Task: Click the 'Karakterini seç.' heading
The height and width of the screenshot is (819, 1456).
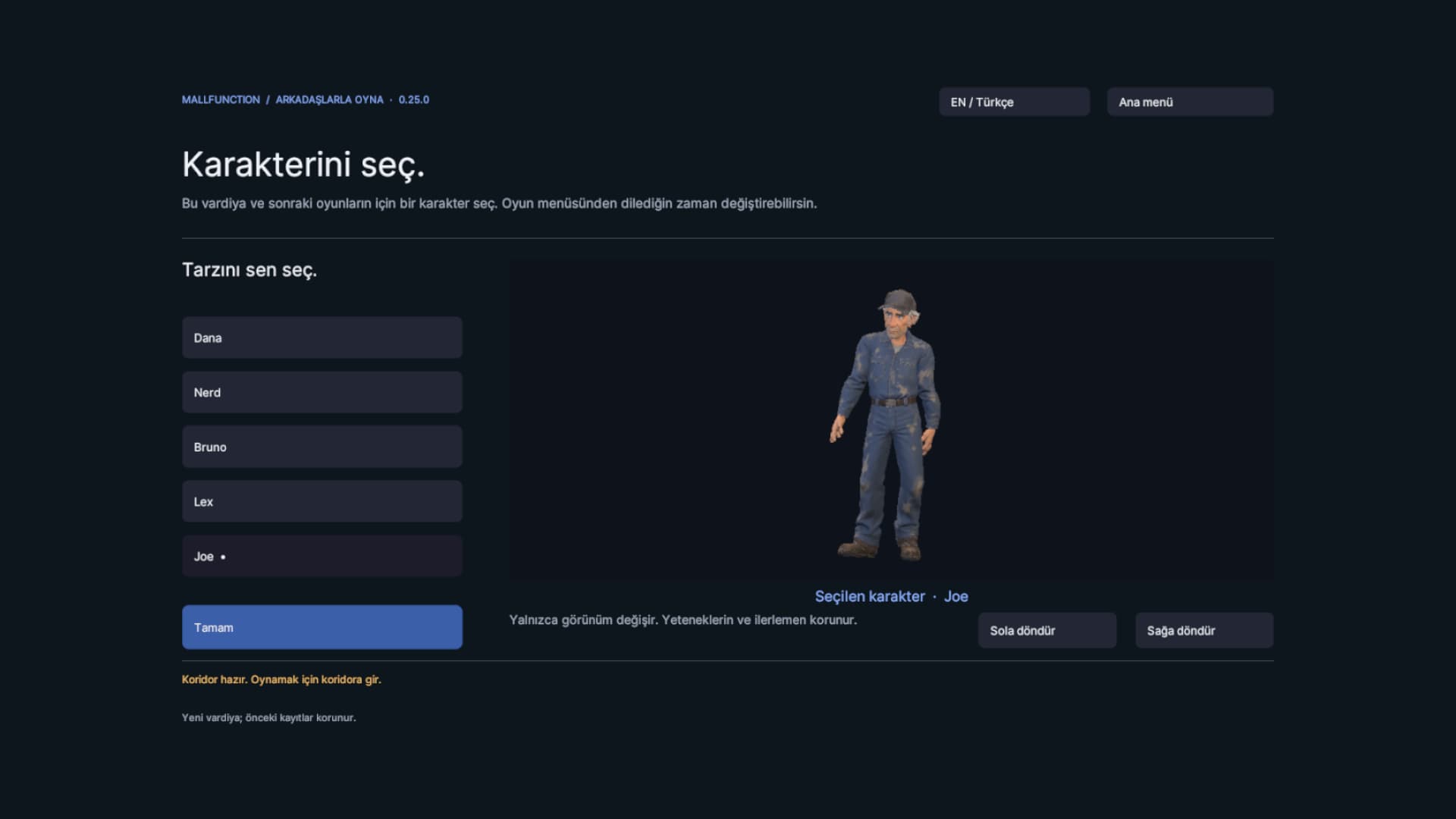Action: coord(303,165)
